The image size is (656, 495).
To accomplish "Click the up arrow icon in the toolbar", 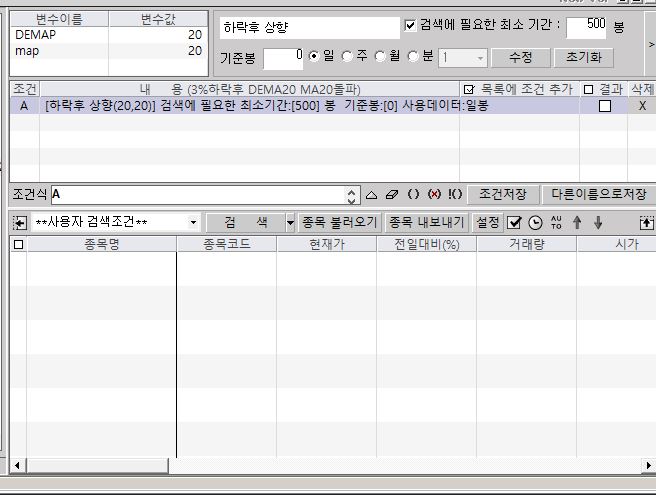I will tap(577, 222).
